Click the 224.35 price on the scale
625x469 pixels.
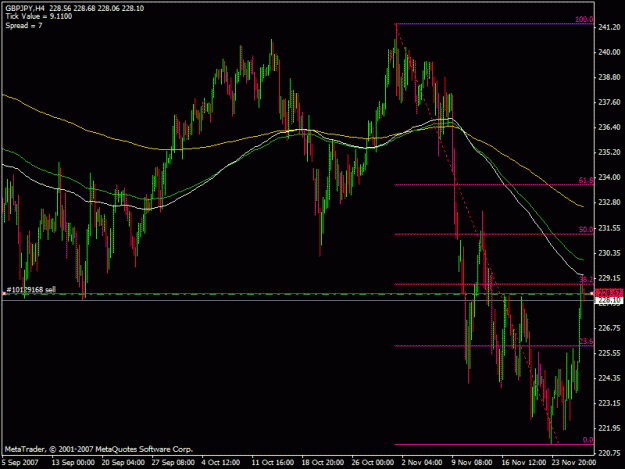609,378
